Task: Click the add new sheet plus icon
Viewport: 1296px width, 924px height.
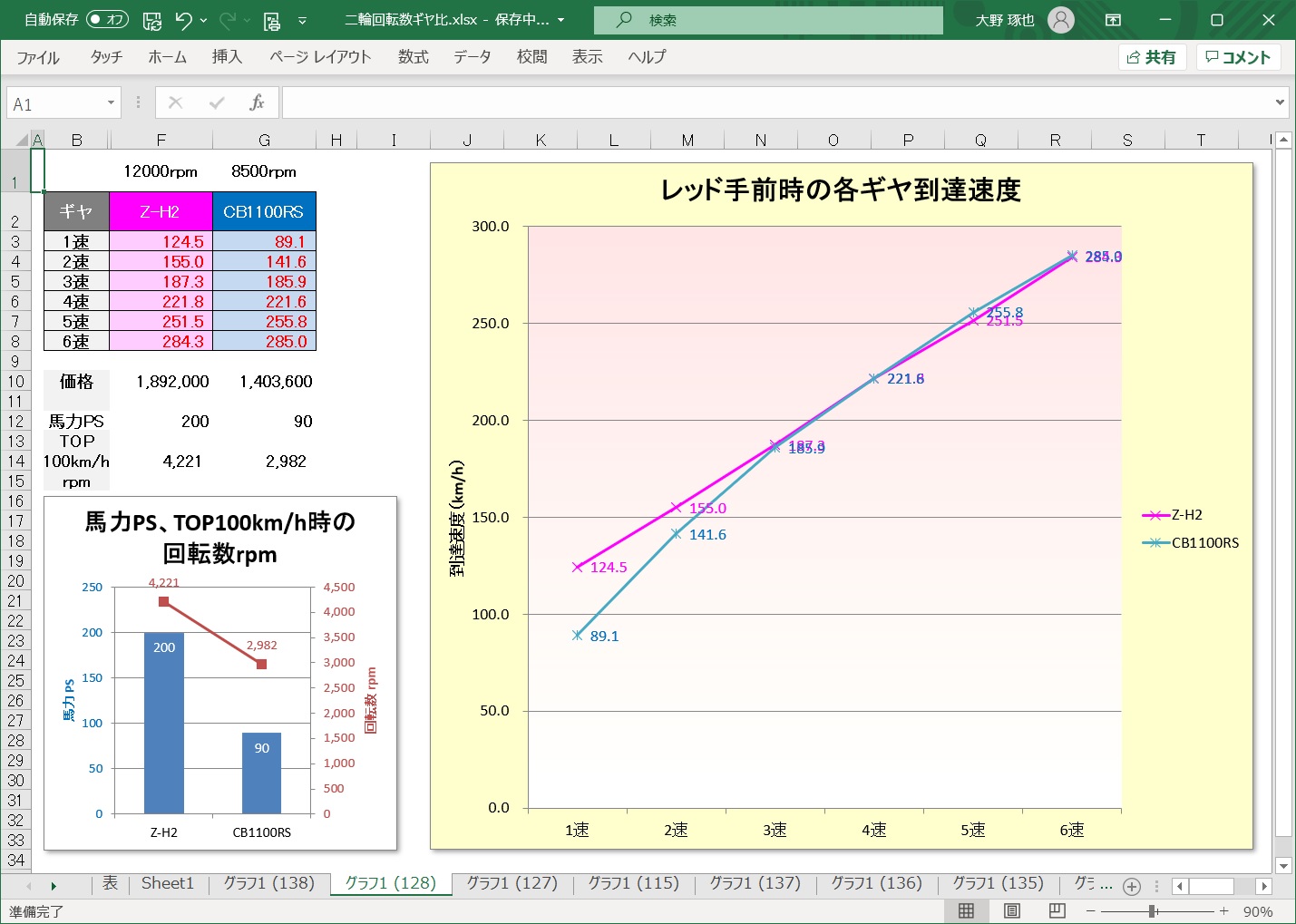Action: click(1132, 886)
